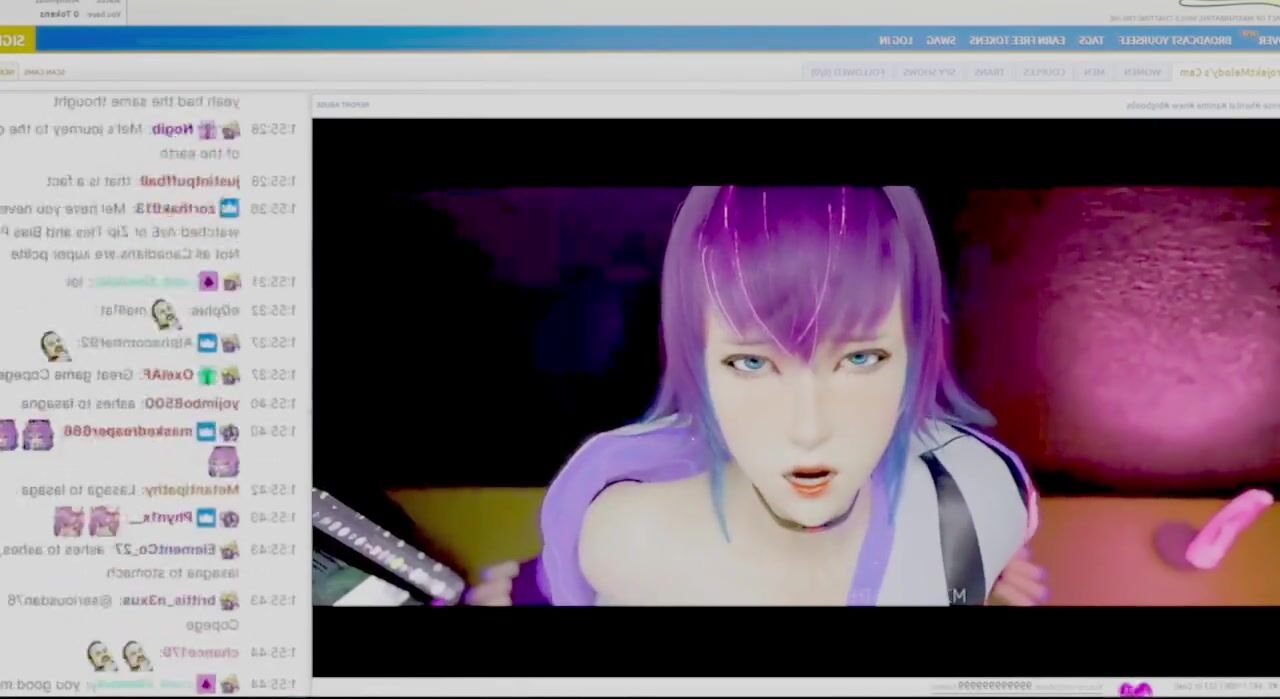Go to EARN FREE TOKENS in the navigation bar
1280x699 pixels.
click(x=1017, y=40)
